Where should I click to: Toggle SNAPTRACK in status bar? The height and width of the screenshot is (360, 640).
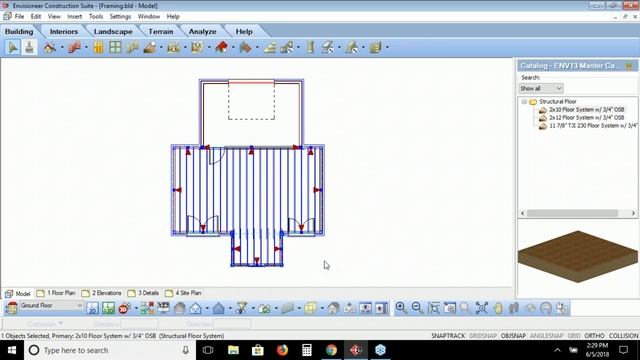[448, 336]
